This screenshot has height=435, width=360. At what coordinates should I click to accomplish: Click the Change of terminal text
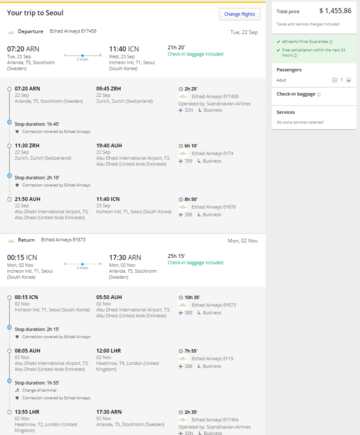(39, 390)
